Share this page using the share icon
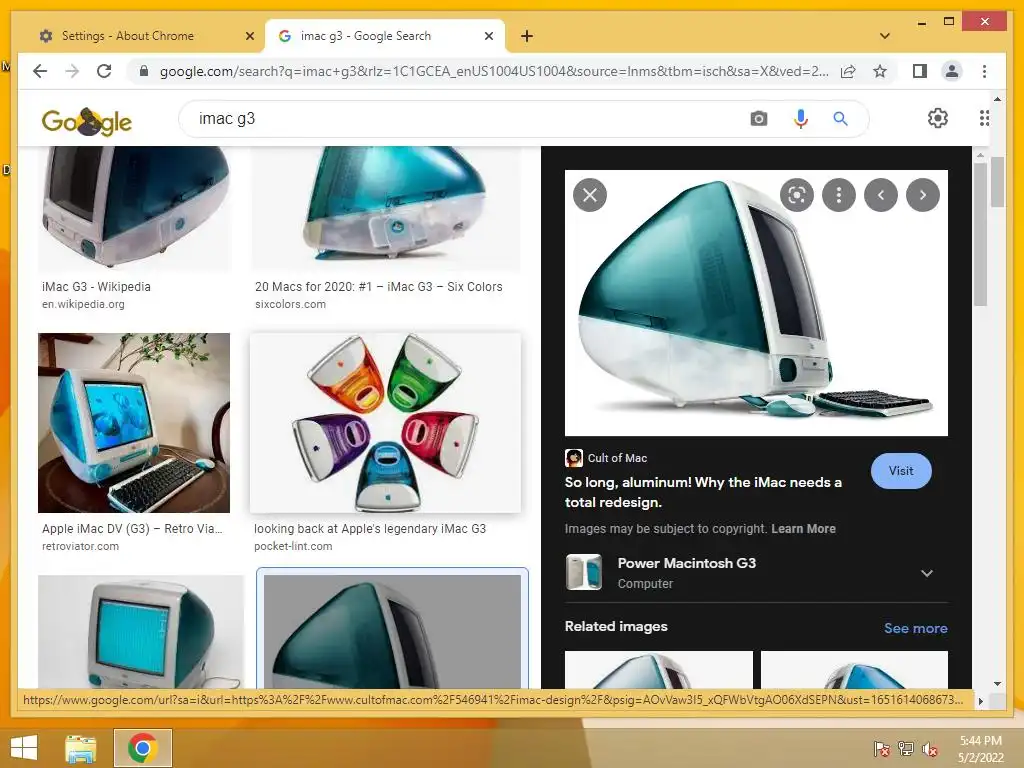The height and width of the screenshot is (768, 1024). 848,71
